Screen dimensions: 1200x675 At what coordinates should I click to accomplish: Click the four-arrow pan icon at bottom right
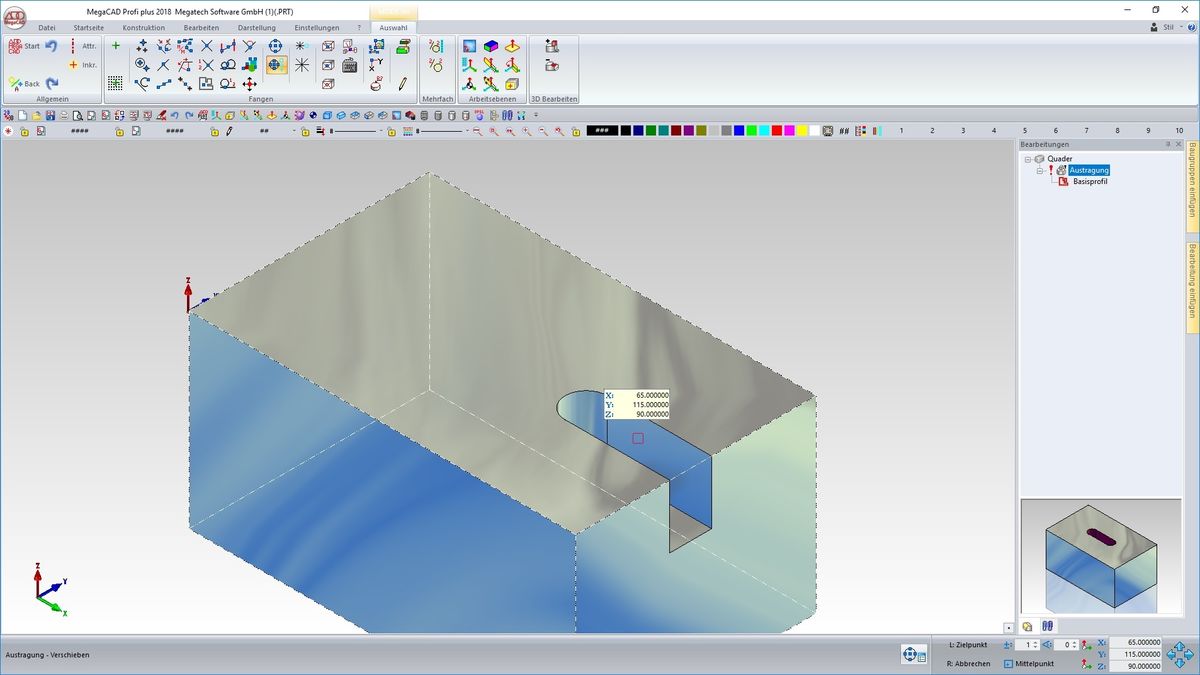(1180, 654)
